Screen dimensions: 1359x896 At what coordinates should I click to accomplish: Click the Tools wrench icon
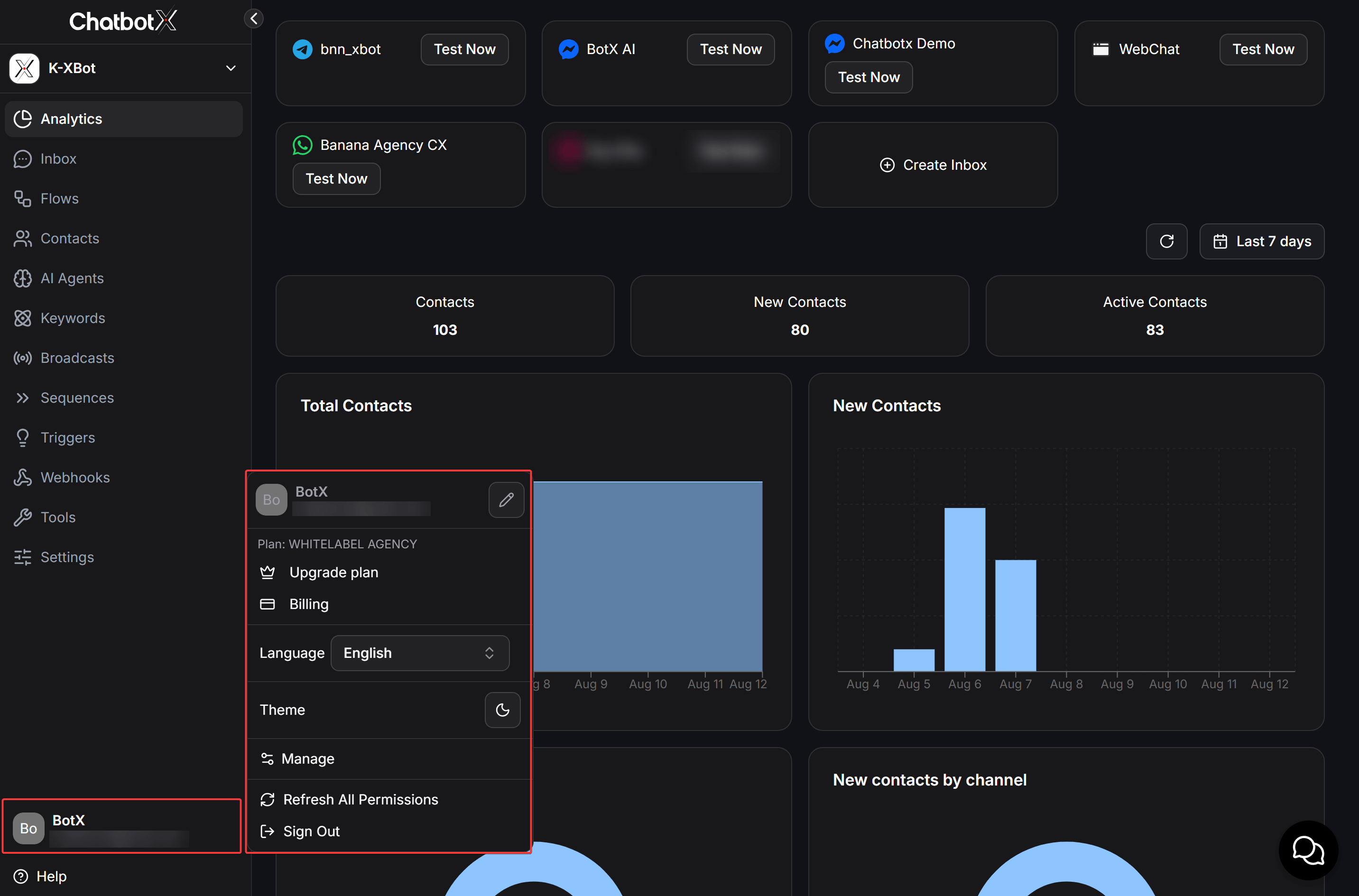pos(23,517)
